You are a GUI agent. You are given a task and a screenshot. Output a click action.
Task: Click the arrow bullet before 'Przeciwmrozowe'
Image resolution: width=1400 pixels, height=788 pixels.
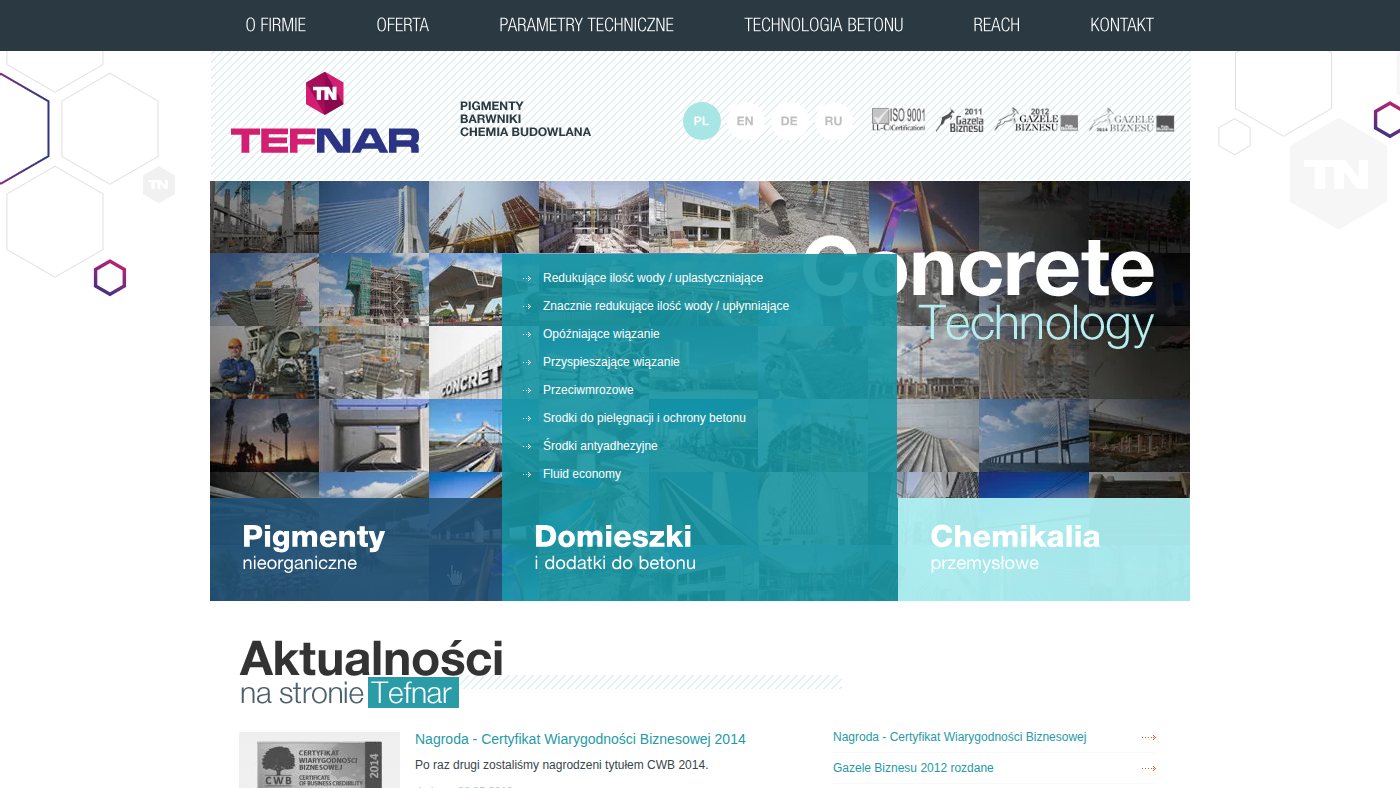pos(527,390)
